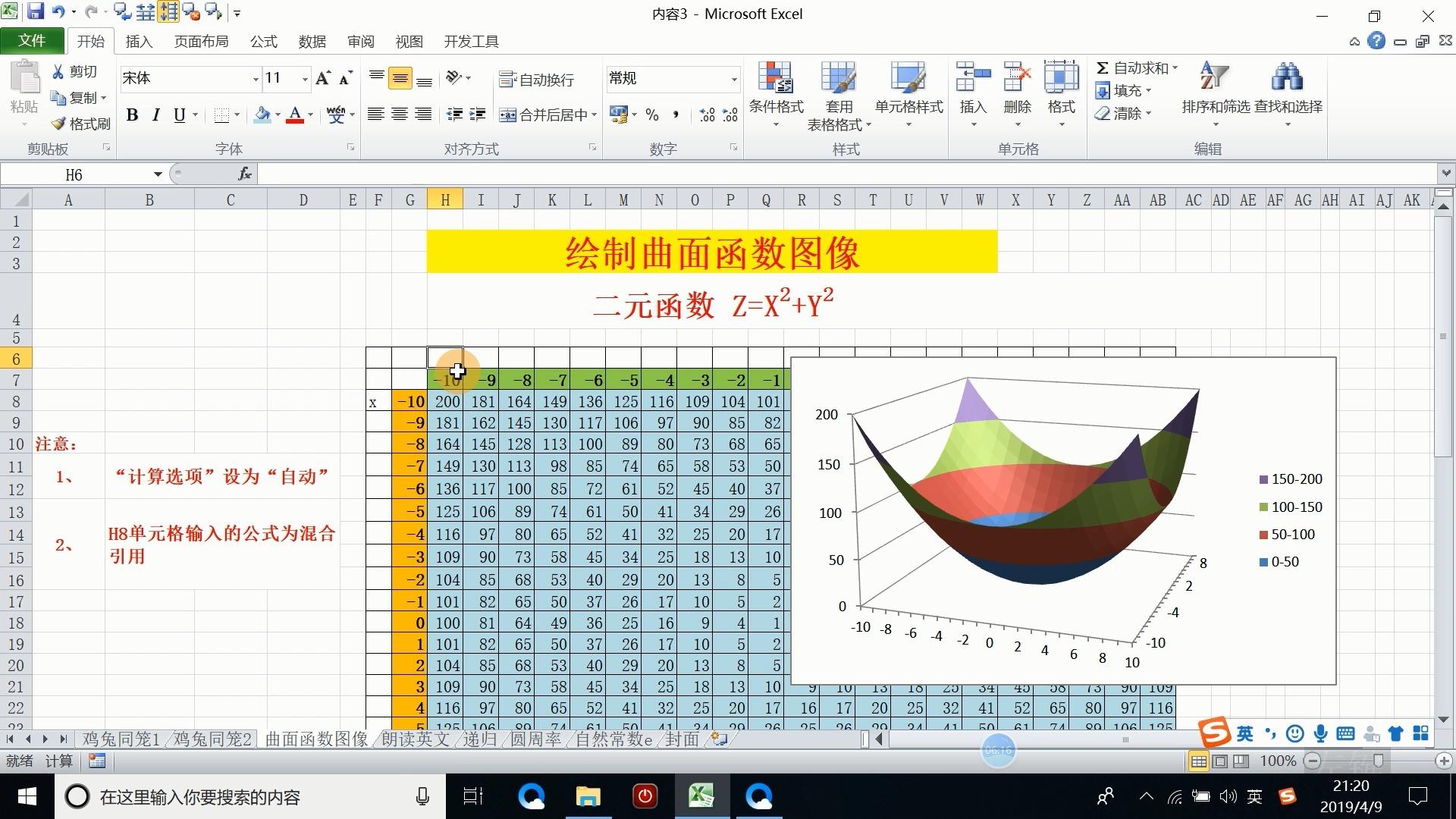
Task: Switch to the Page Layout (页面布局) tab
Action: (201, 42)
